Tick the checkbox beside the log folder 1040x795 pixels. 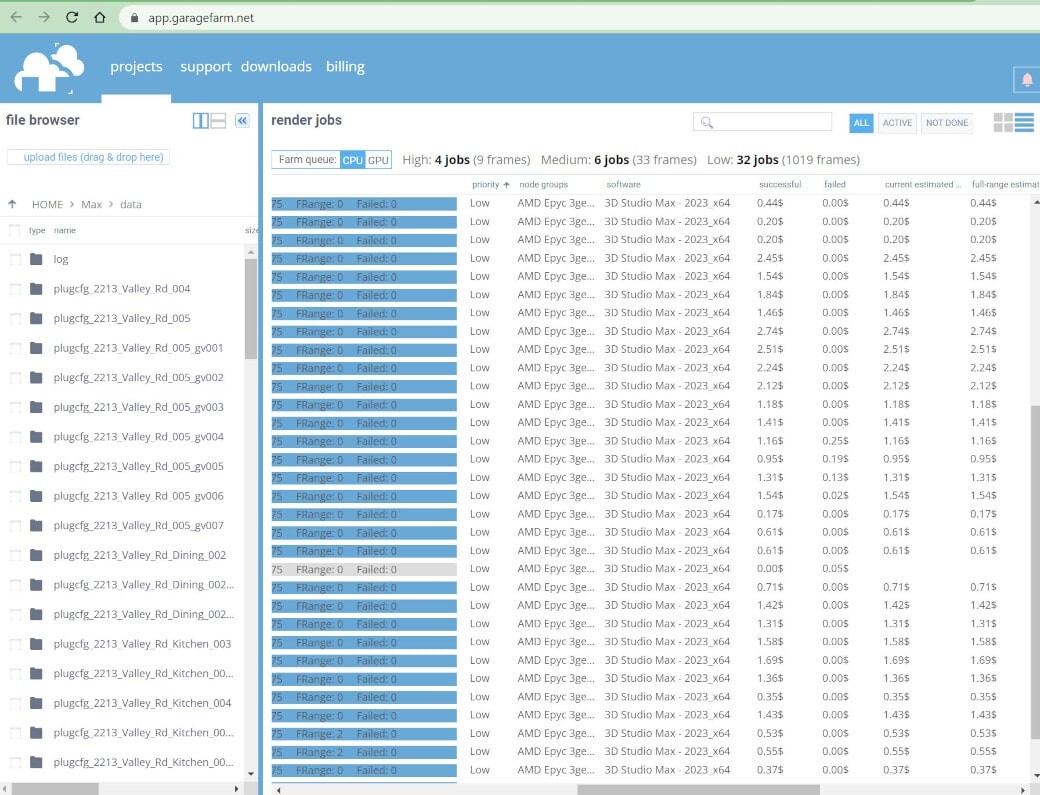click(x=15, y=259)
